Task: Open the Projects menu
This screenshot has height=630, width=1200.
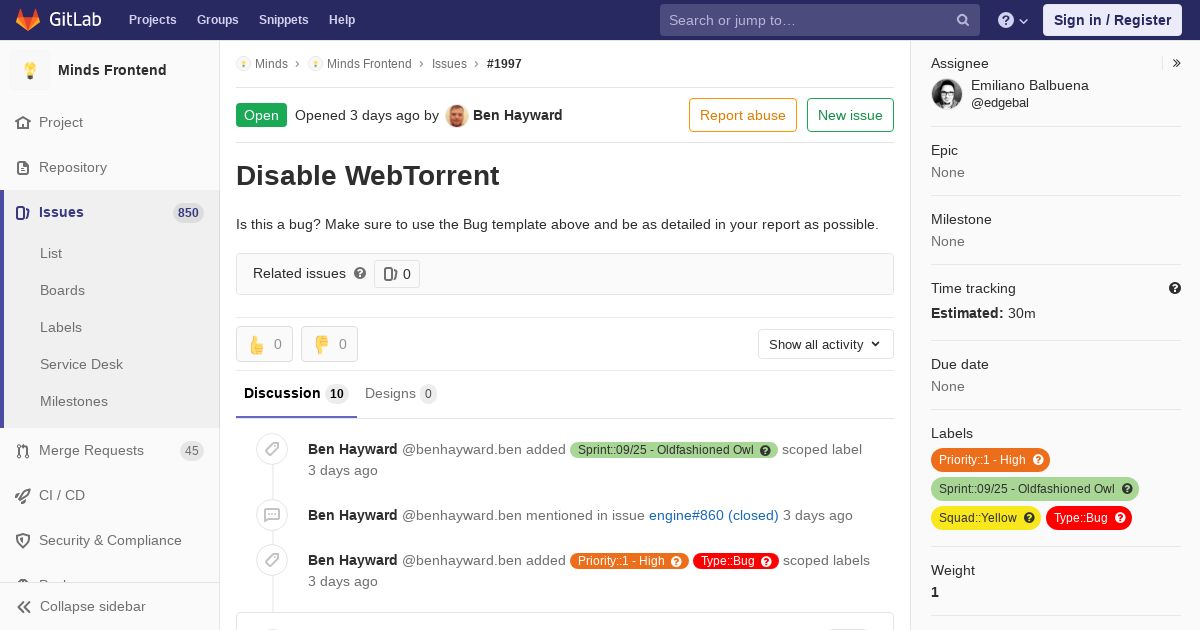Action: click(152, 20)
